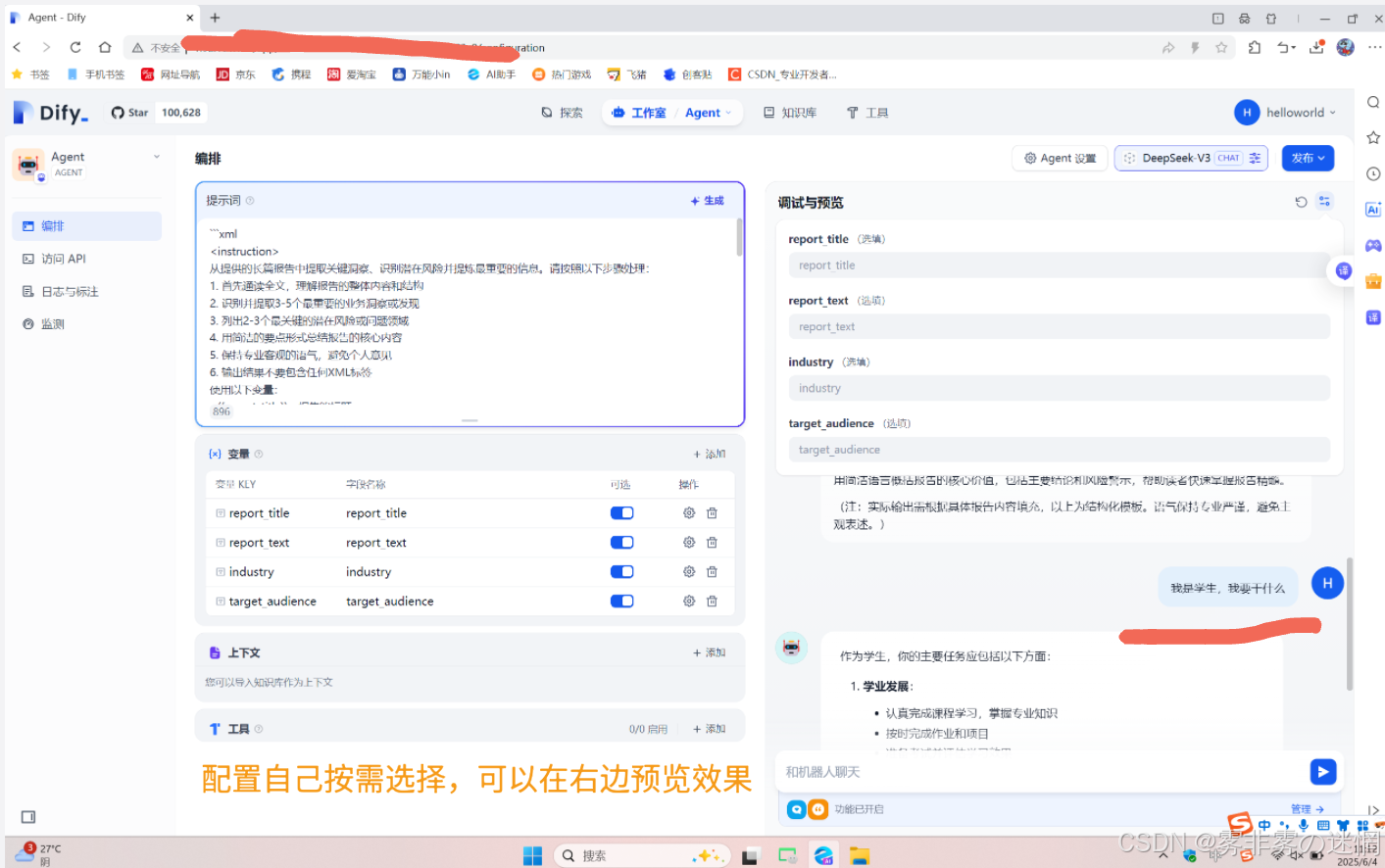Focus the industry debug input field

pyautogui.click(x=1059, y=389)
